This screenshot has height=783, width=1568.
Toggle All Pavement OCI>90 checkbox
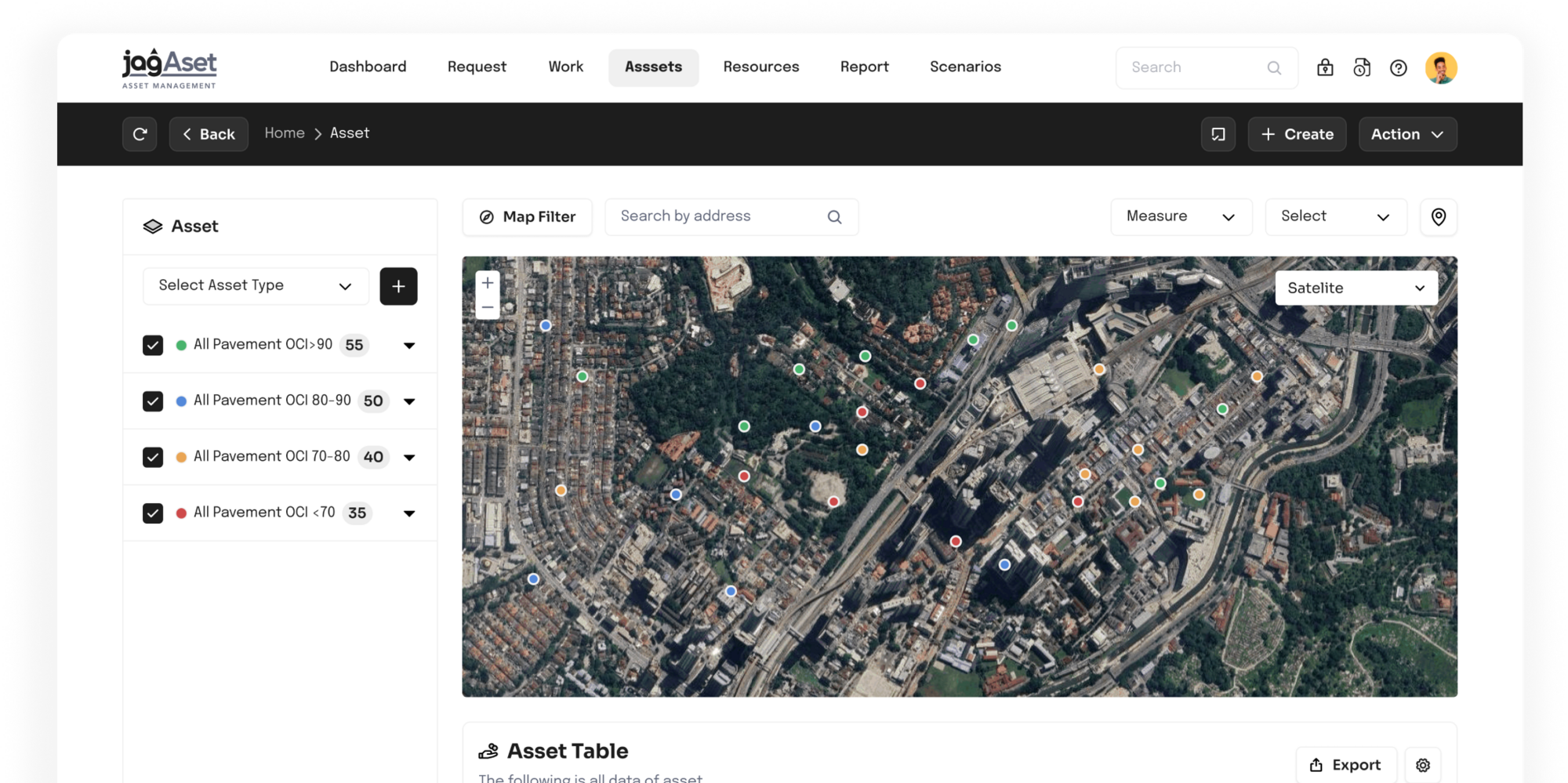[153, 345]
